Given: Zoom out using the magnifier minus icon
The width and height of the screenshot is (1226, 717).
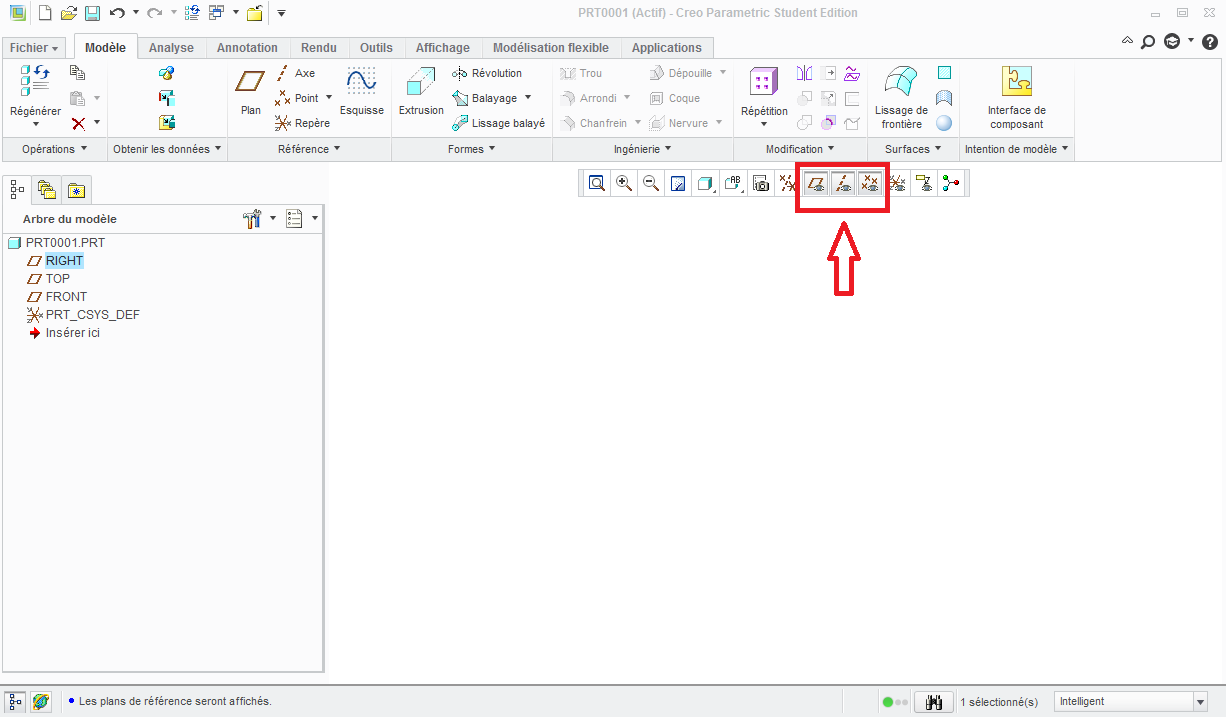Looking at the screenshot, I should click(651, 183).
